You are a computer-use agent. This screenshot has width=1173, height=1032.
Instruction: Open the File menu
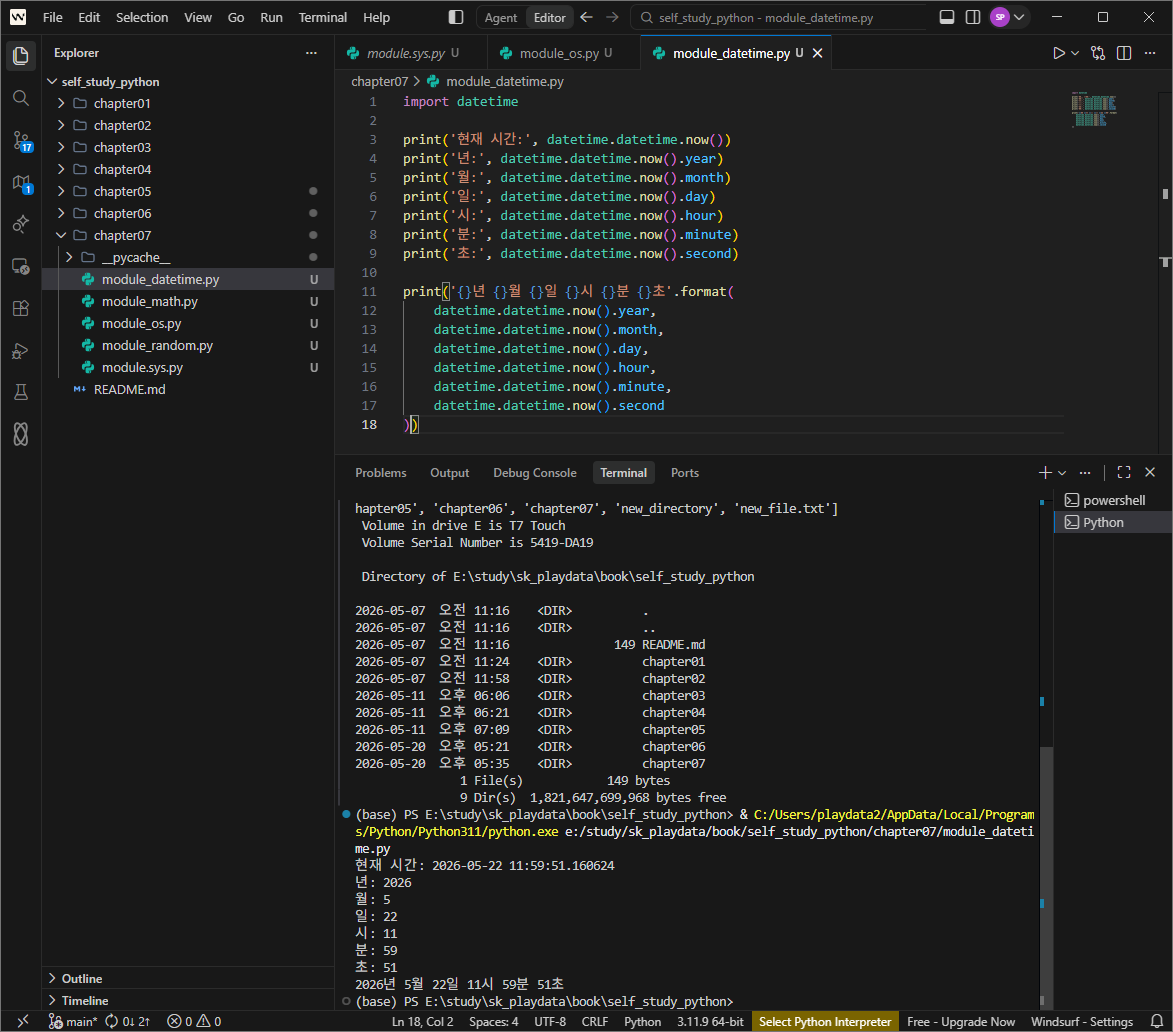(52, 17)
